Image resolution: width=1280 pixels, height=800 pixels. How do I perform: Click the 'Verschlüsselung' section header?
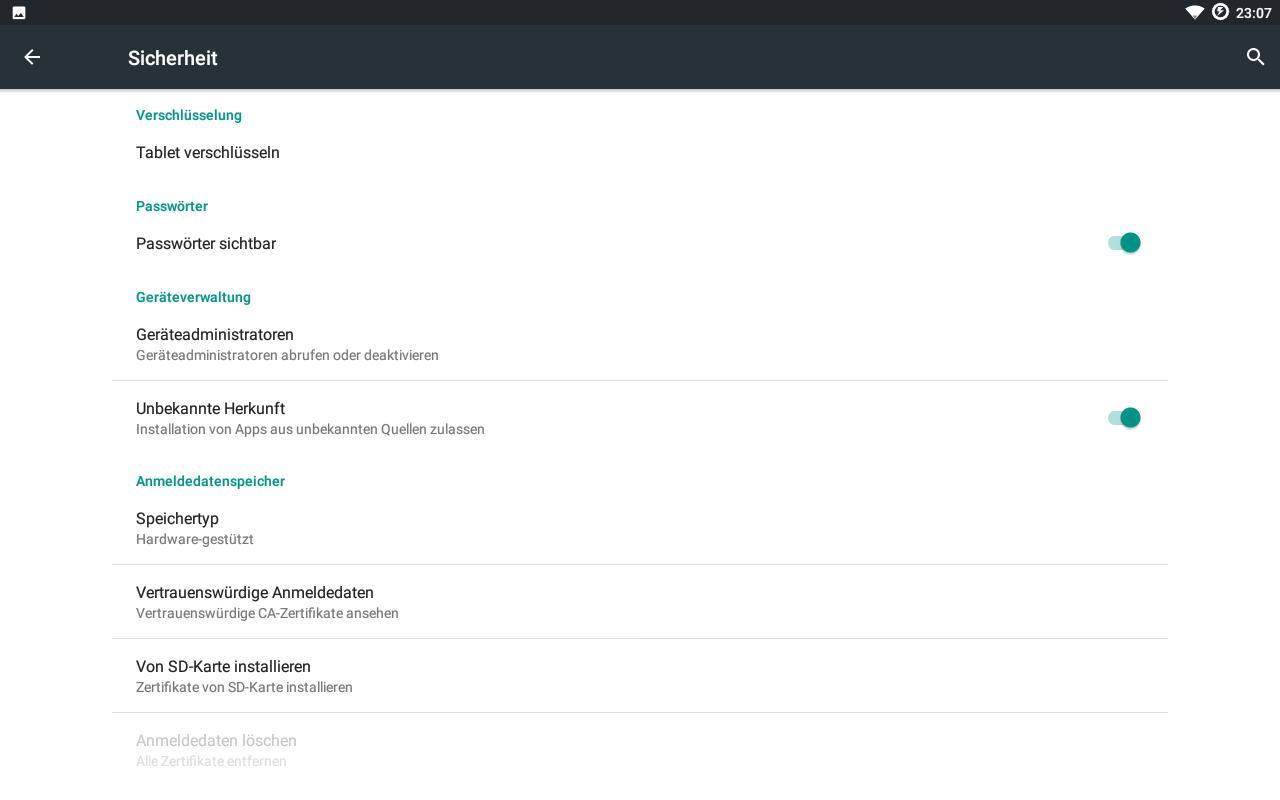point(189,115)
